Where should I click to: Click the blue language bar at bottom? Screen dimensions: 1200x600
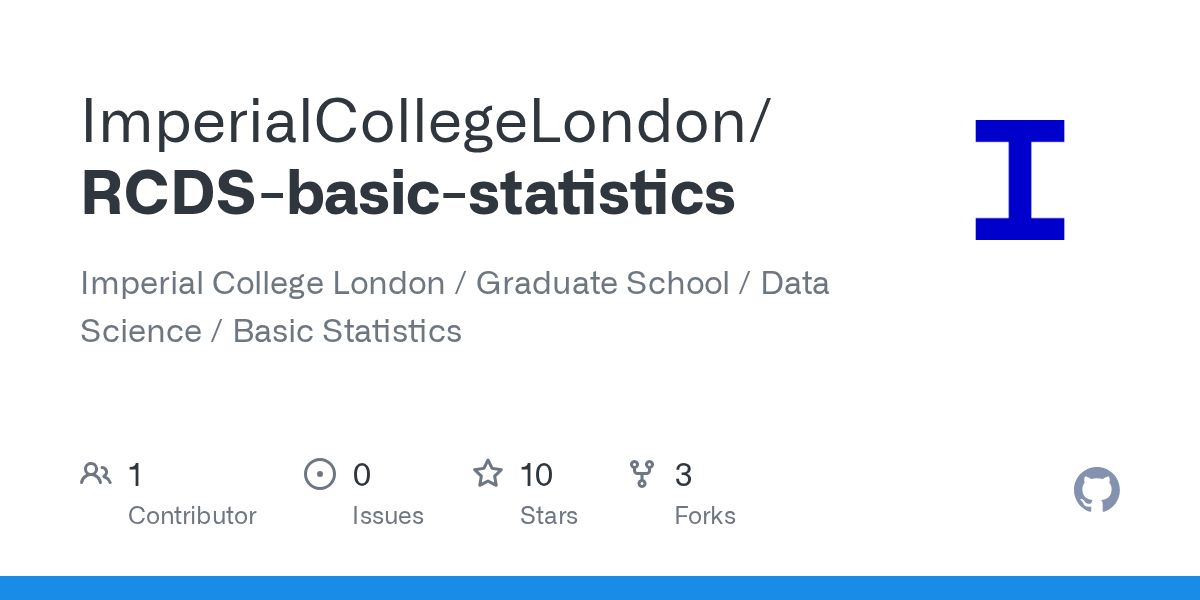point(600,588)
